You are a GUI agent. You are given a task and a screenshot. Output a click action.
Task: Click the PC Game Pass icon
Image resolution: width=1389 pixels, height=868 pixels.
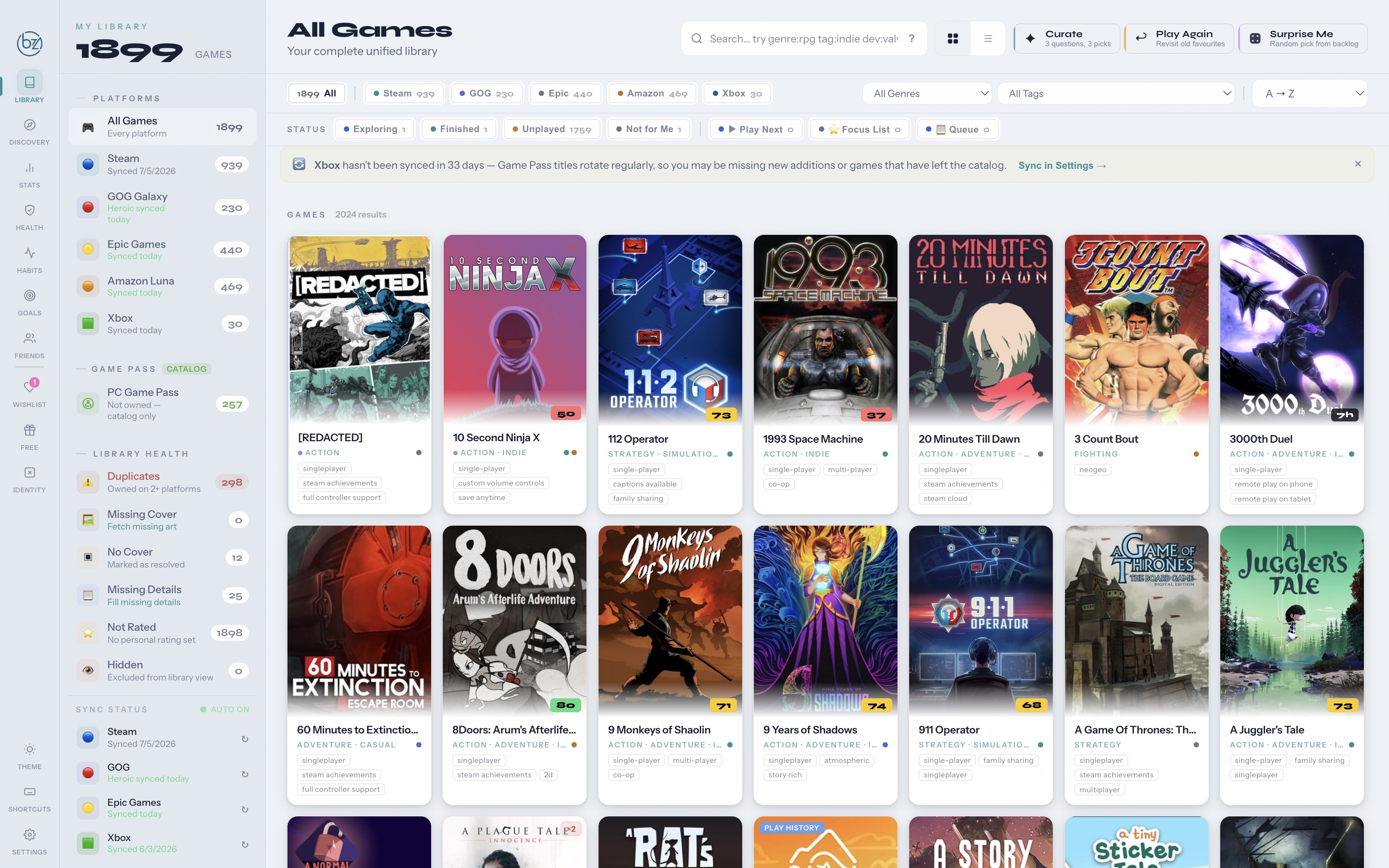pos(88,404)
